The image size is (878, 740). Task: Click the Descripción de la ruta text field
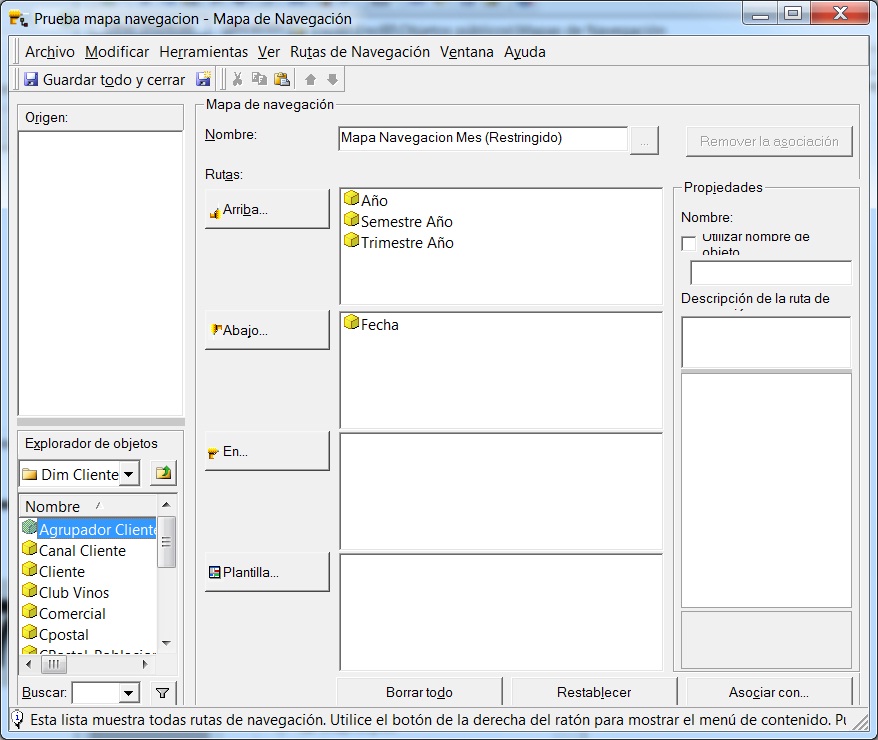765,342
